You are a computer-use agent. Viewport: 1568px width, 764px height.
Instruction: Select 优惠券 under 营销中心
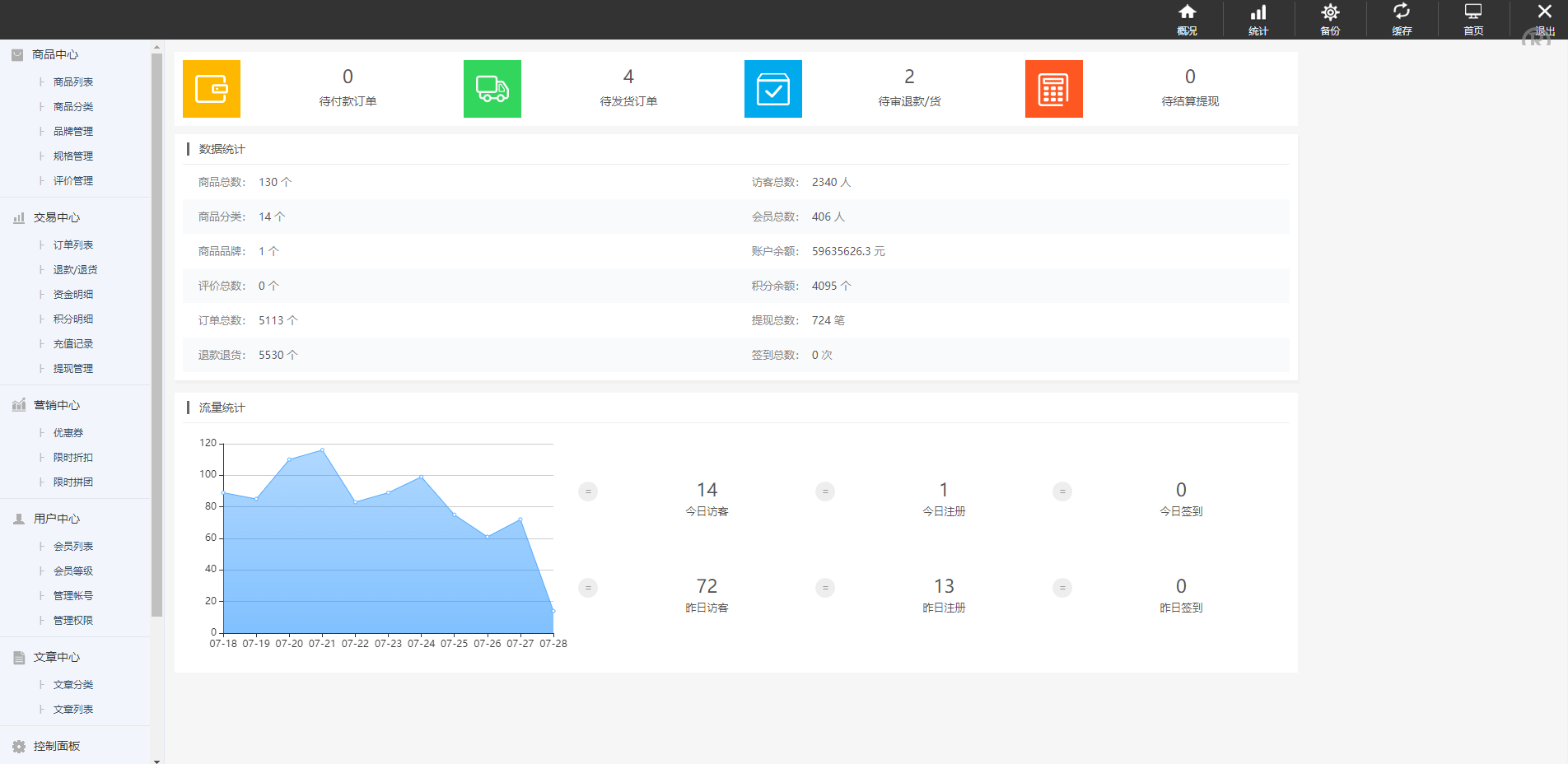(x=68, y=433)
